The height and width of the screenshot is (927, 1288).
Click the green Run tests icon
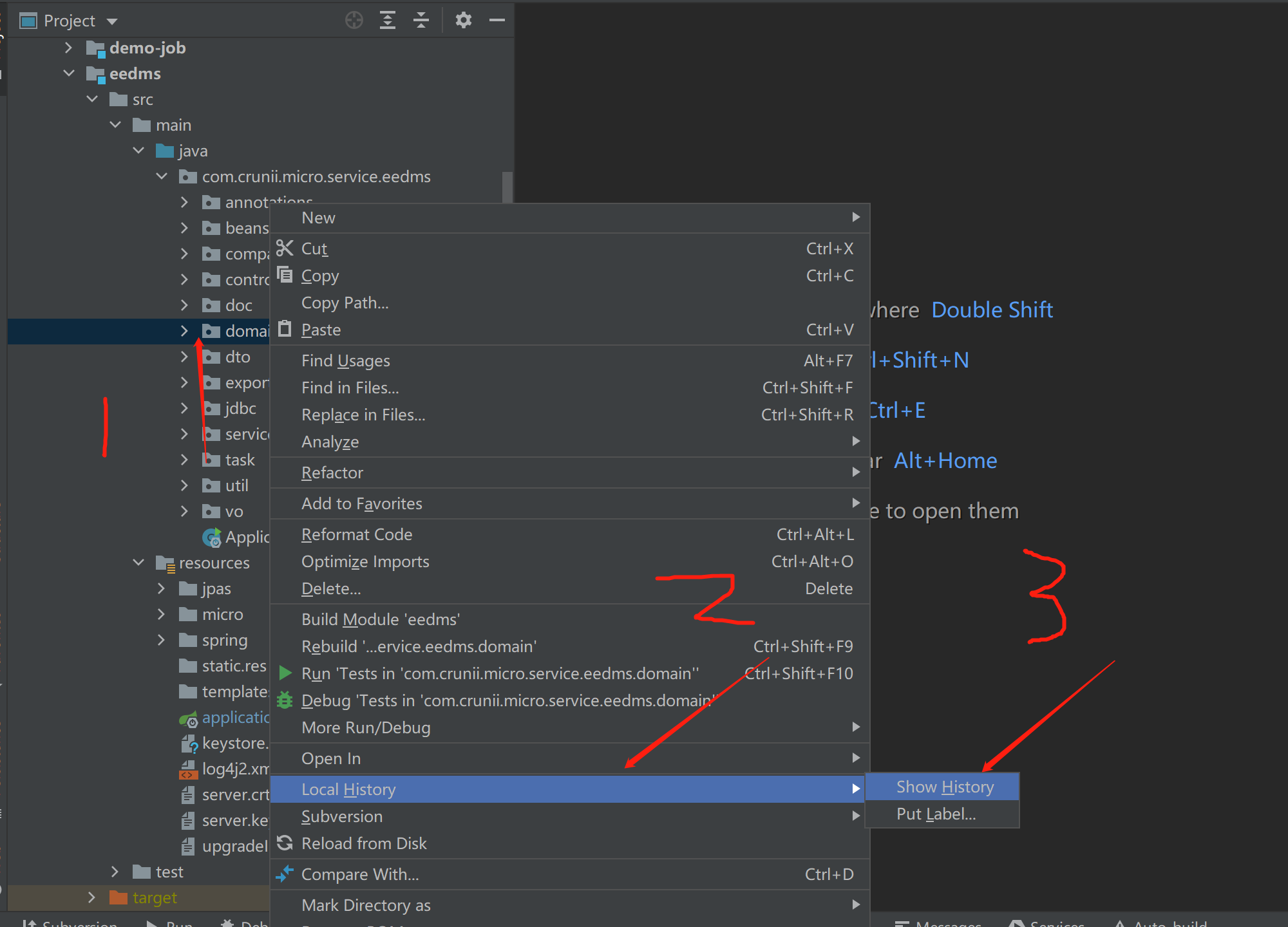click(x=285, y=673)
